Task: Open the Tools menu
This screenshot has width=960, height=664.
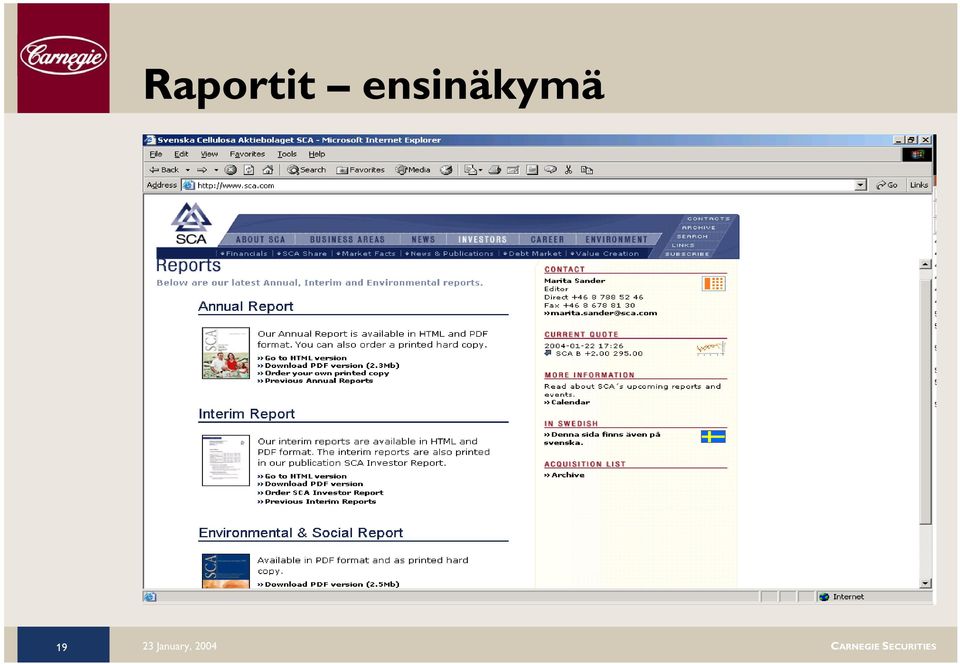Action: coord(287,154)
